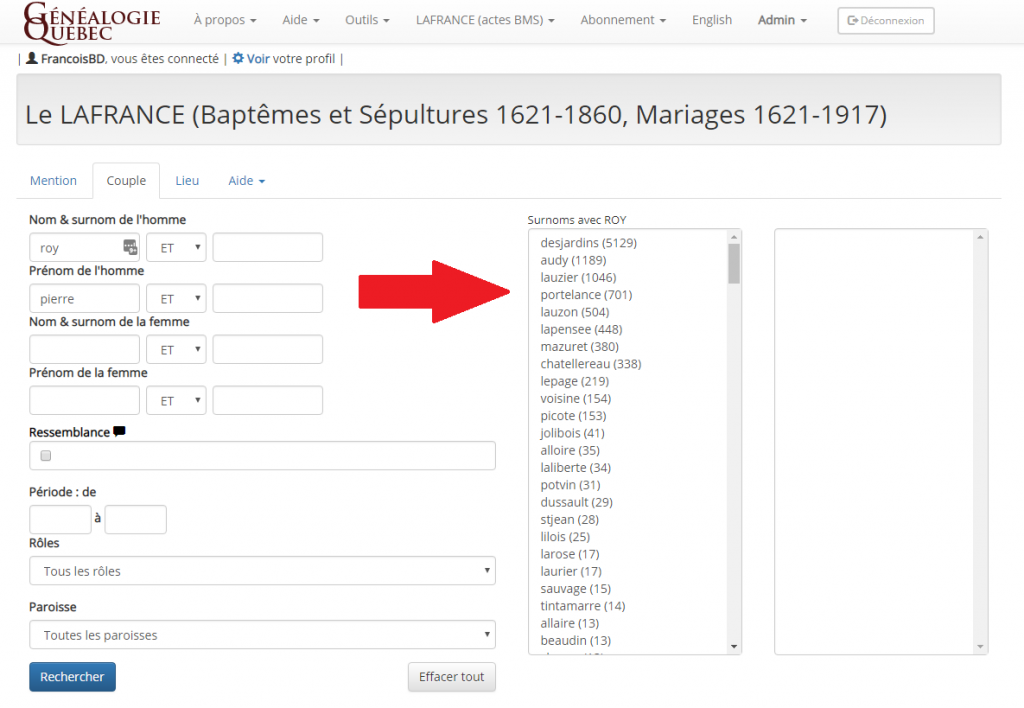1024x708 pixels.
Task: Select tintamarre (14) in the list
Action: tap(583, 606)
